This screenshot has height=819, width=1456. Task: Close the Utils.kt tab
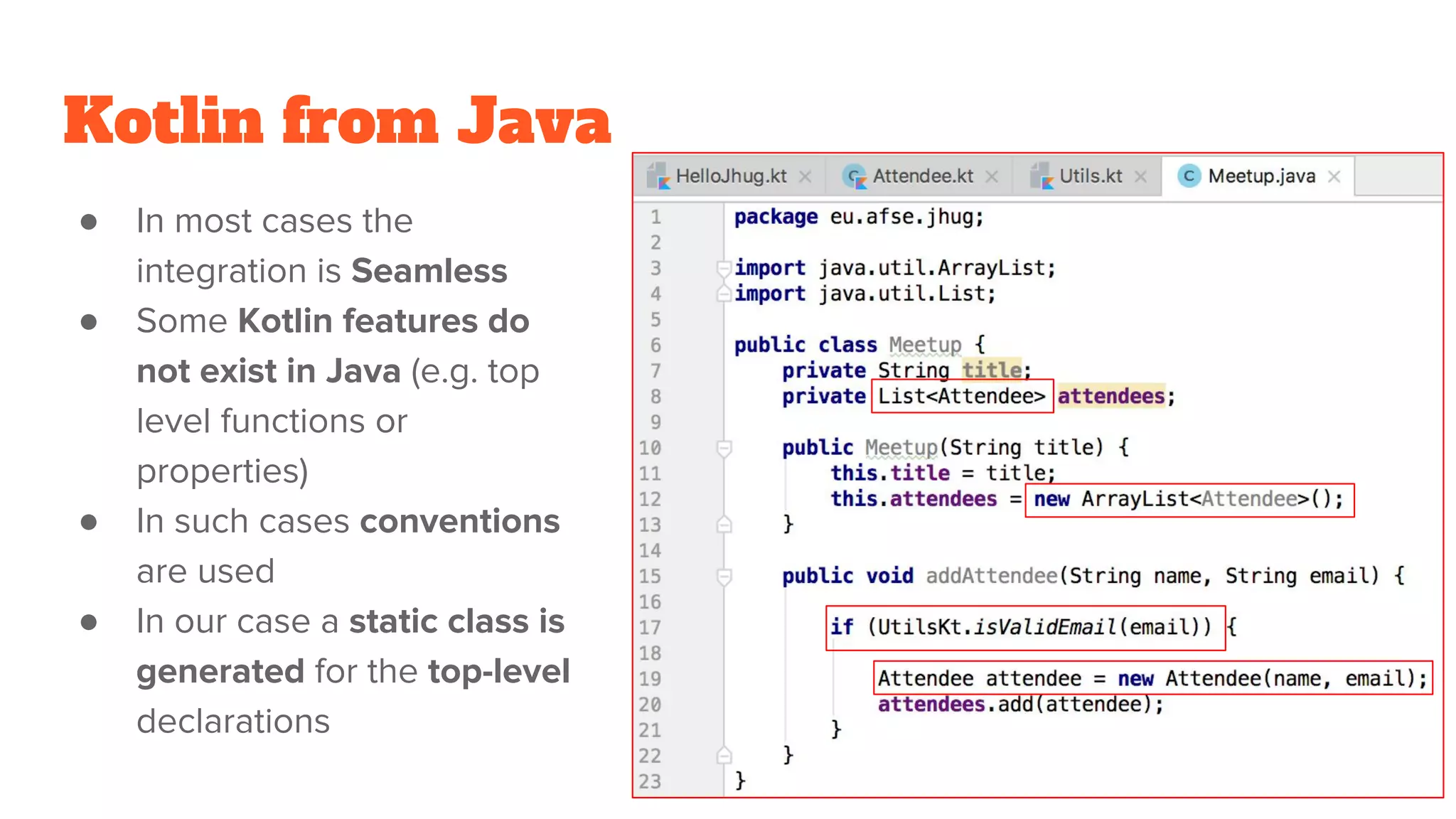pos(1140,176)
